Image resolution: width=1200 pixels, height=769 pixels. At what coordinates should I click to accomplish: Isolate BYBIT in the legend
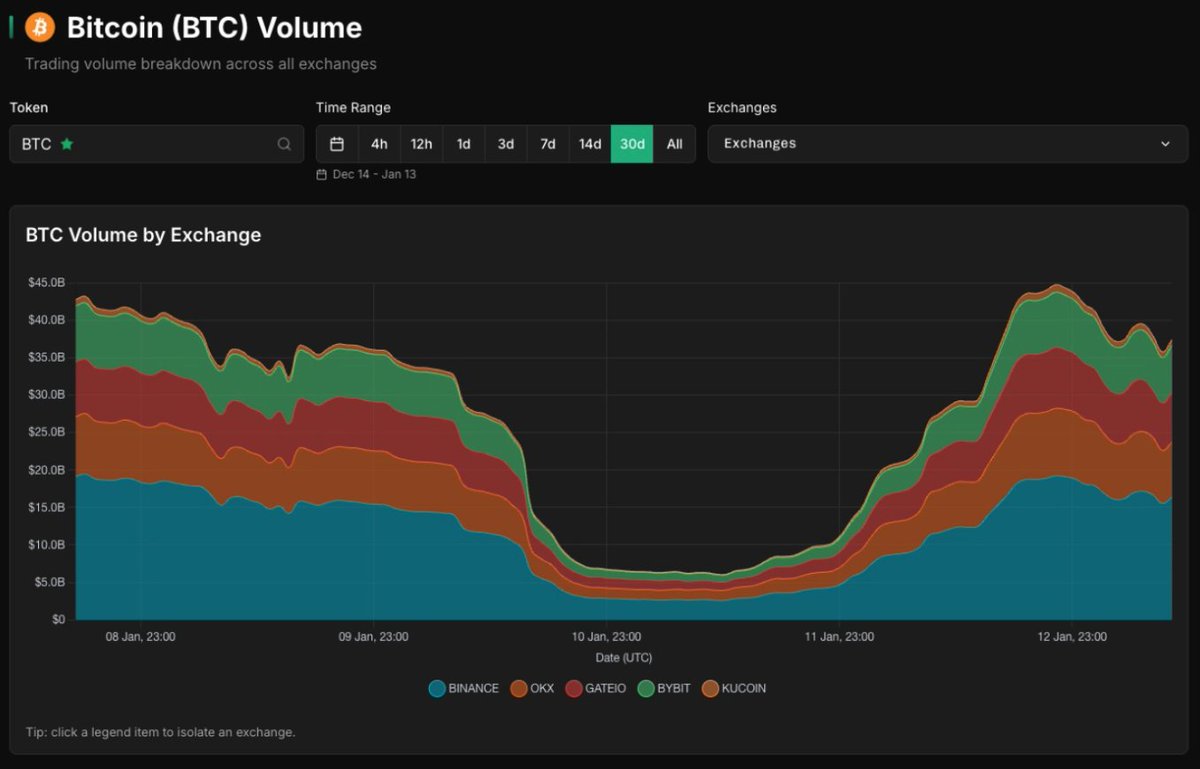click(x=664, y=688)
